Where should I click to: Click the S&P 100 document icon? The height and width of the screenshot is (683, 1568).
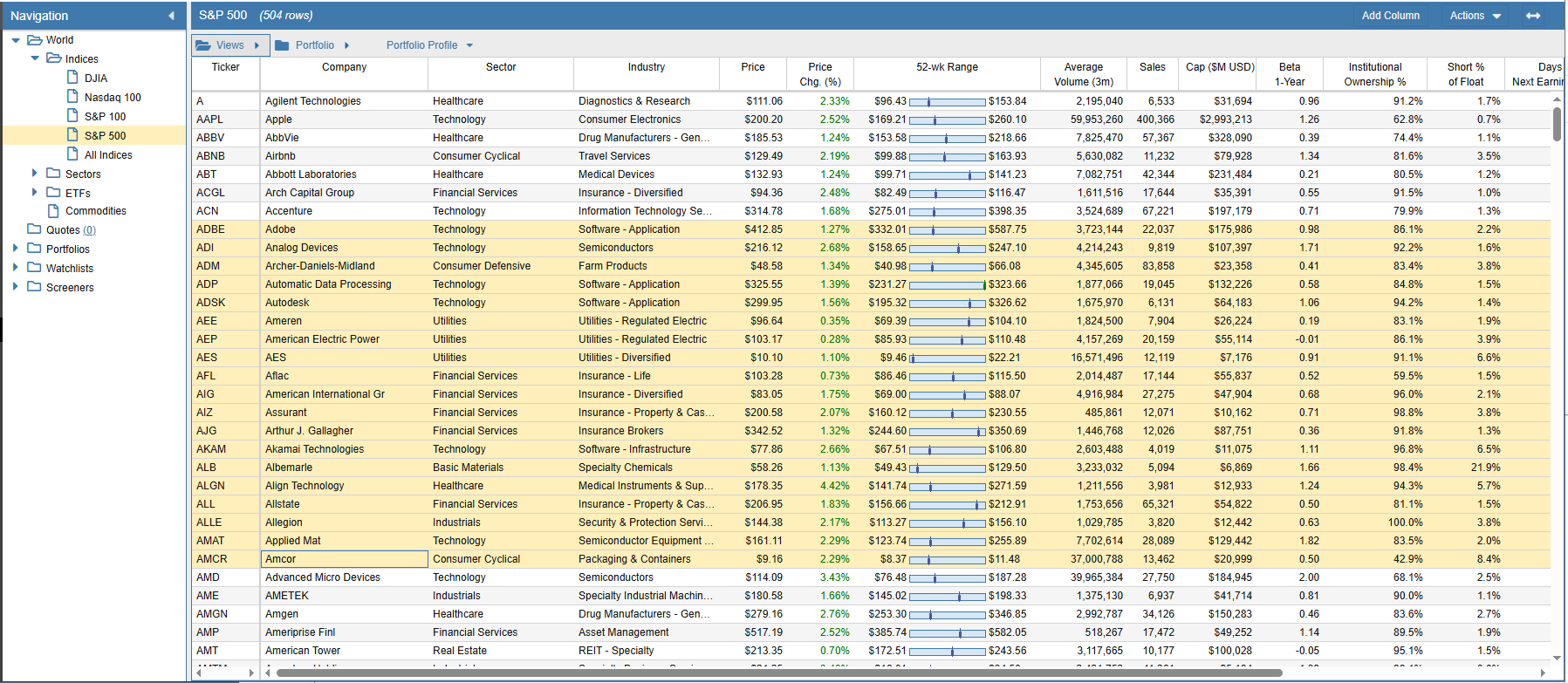[x=73, y=116]
